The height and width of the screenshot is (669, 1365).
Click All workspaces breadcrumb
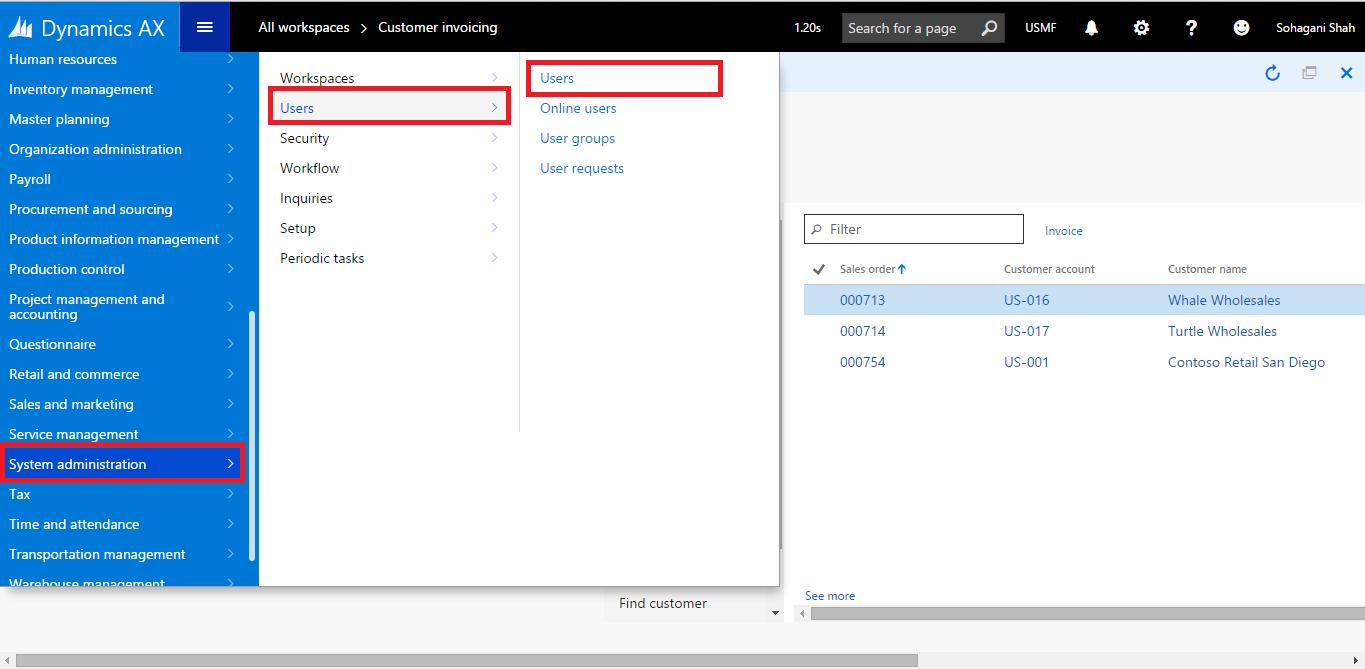tap(304, 27)
